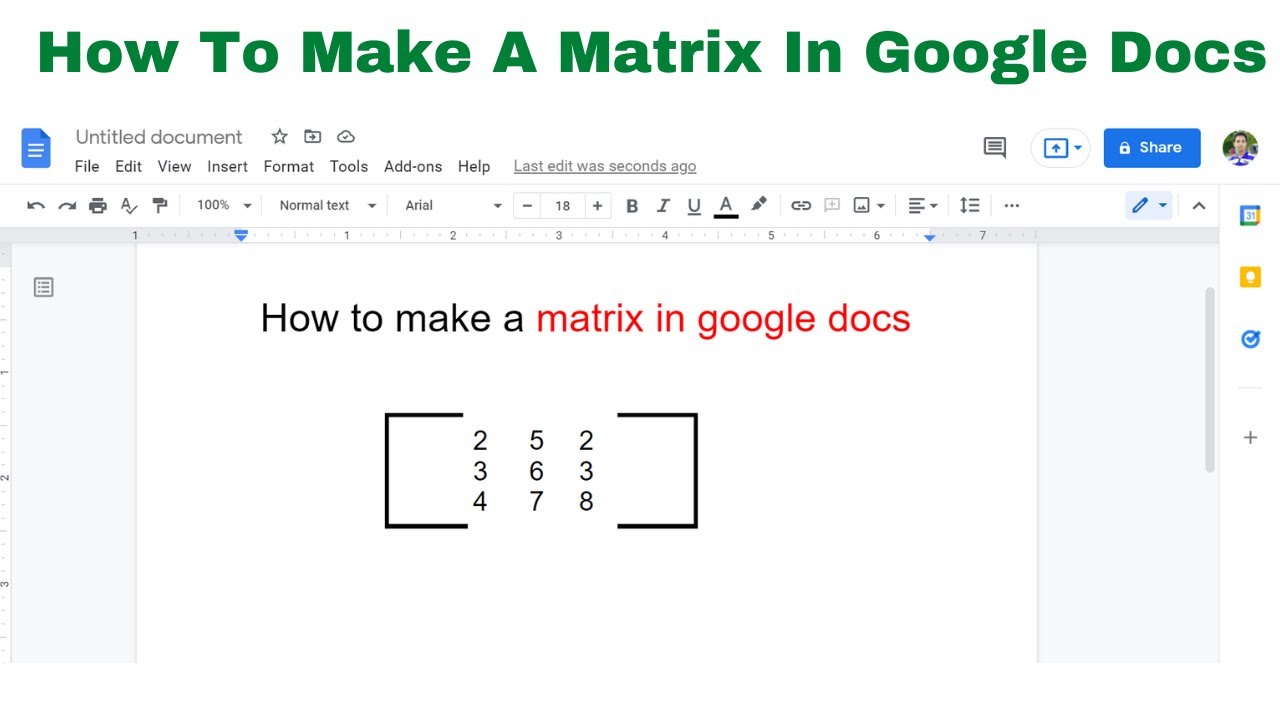The width and height of the screenshot is (1280, 720).
Task: Open the Help menu
Action: pos(474,167)
